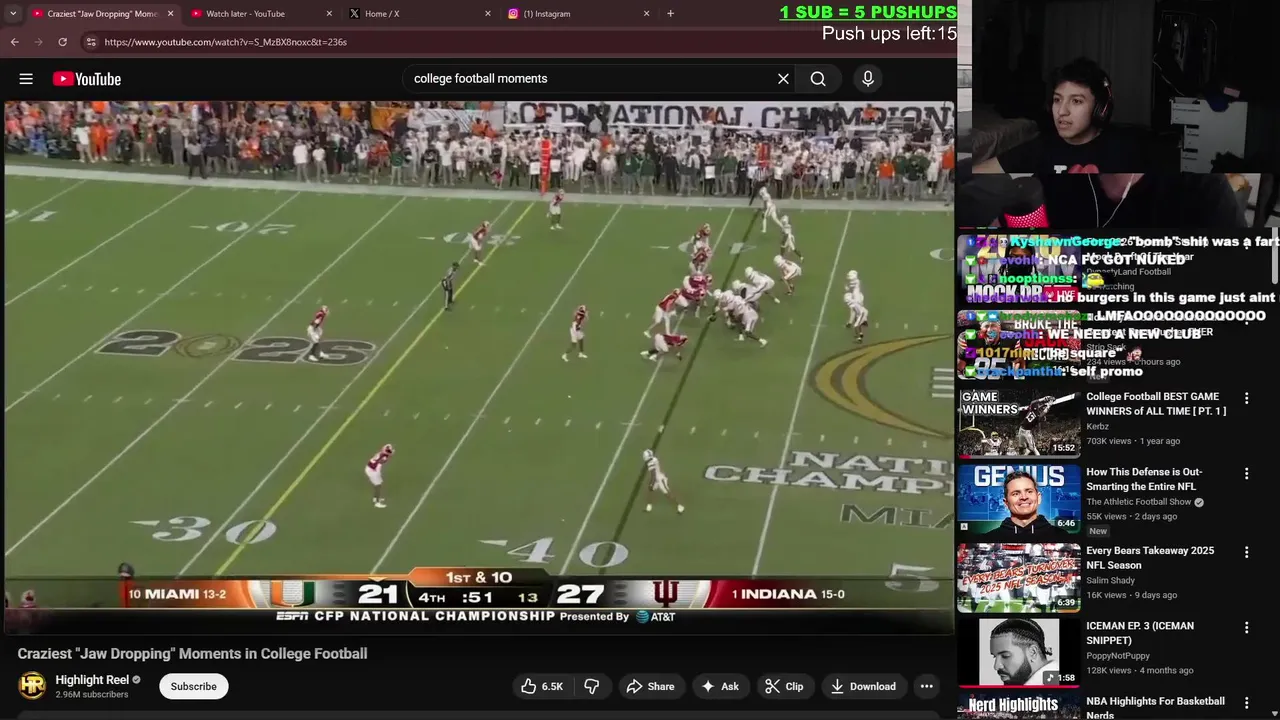This screenshot has height=720, width=1280.
Task: Go back with the browser back arrow
Action: 15,42
